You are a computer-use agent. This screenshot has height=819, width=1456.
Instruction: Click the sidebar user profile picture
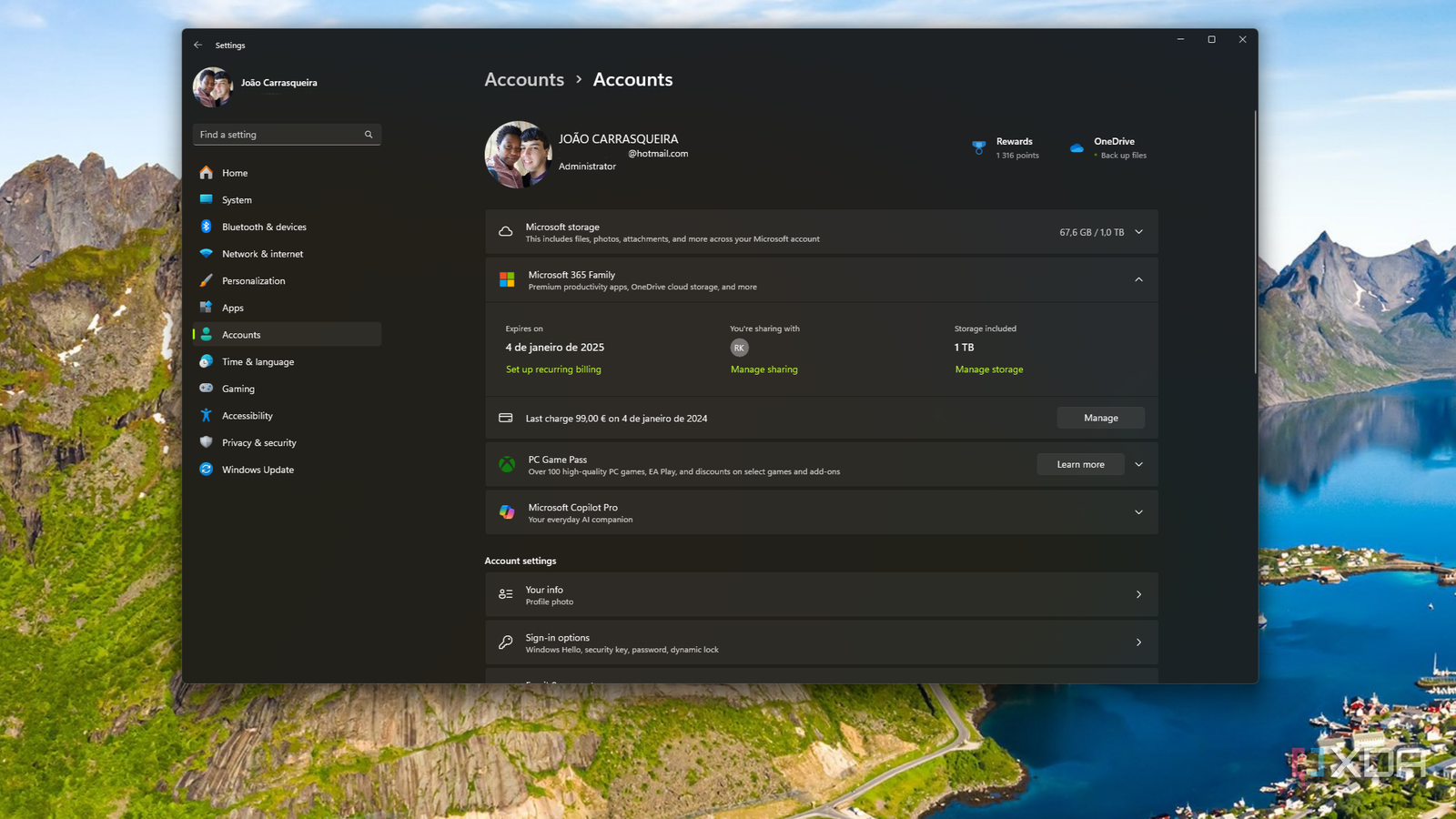(x=214, y=87)
